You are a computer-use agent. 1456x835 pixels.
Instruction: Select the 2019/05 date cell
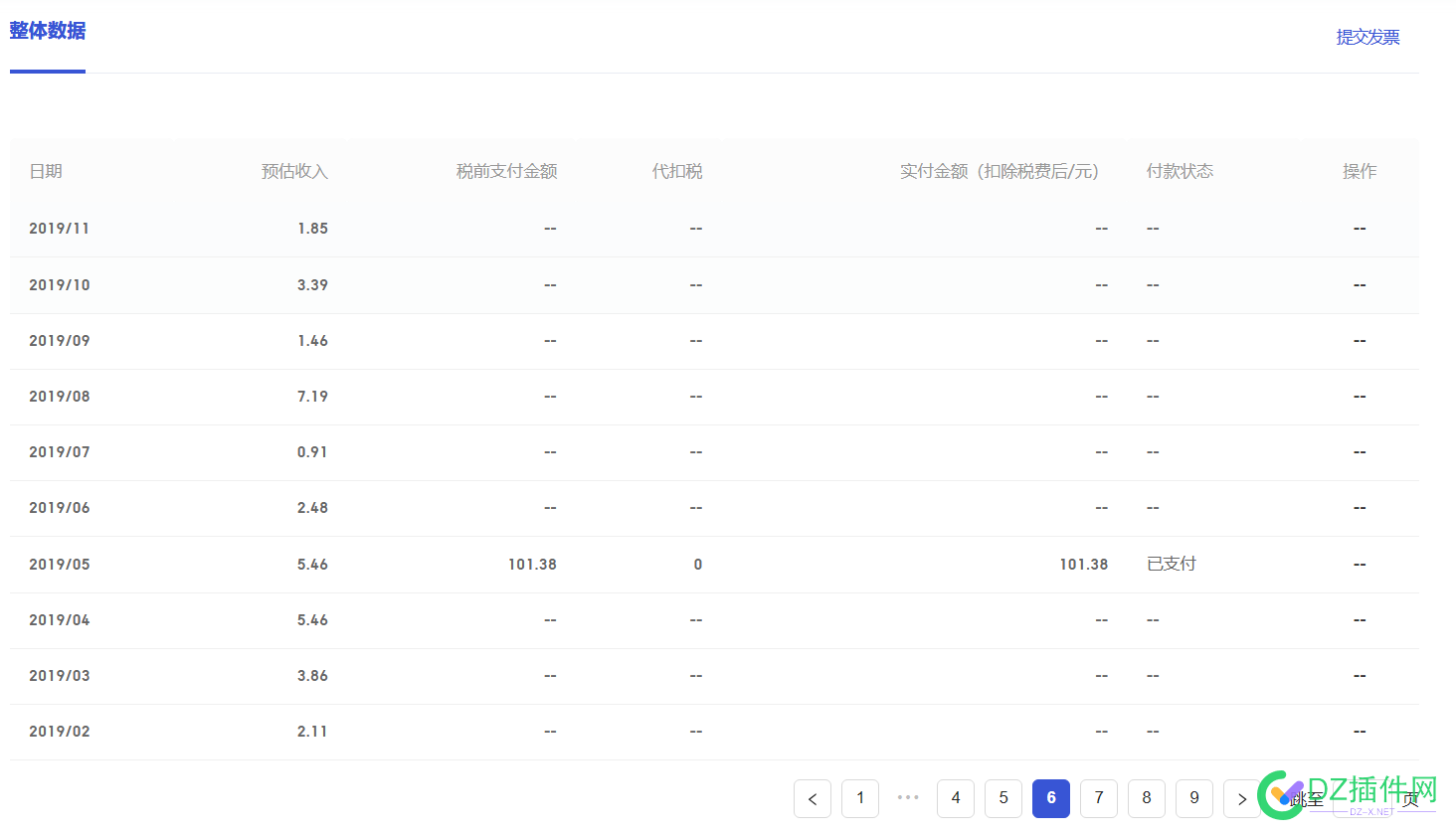click(x=60, y=565)
